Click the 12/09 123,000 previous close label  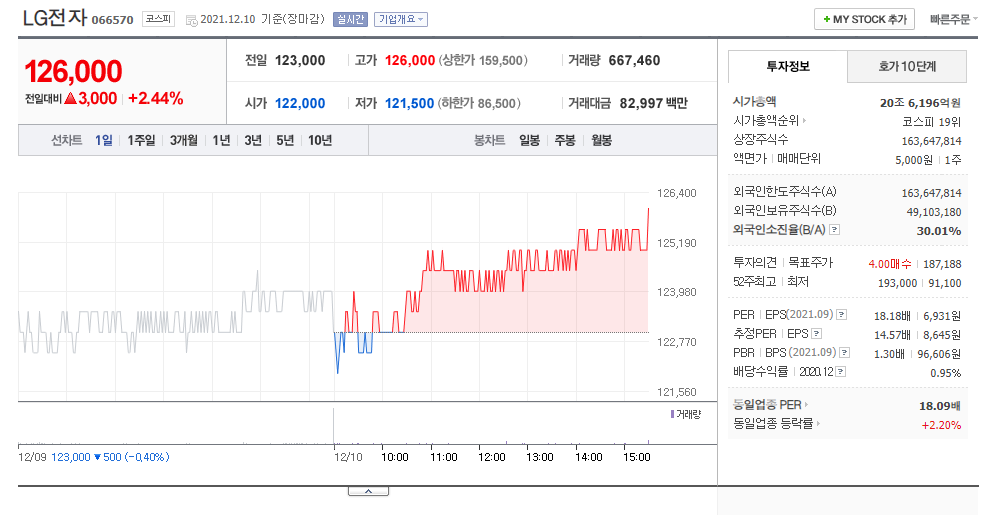[x=93, y=457]
